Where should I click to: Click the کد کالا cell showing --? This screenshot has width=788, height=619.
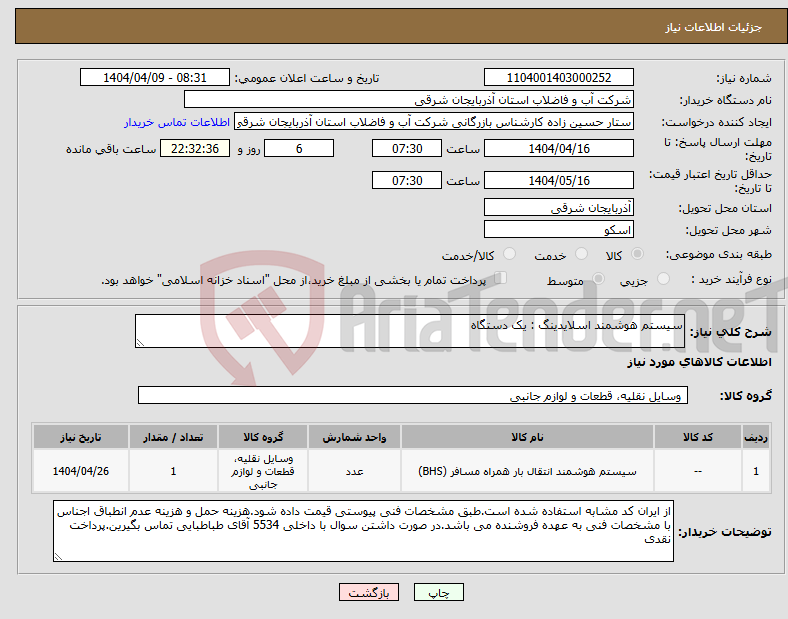click(698, 471)
